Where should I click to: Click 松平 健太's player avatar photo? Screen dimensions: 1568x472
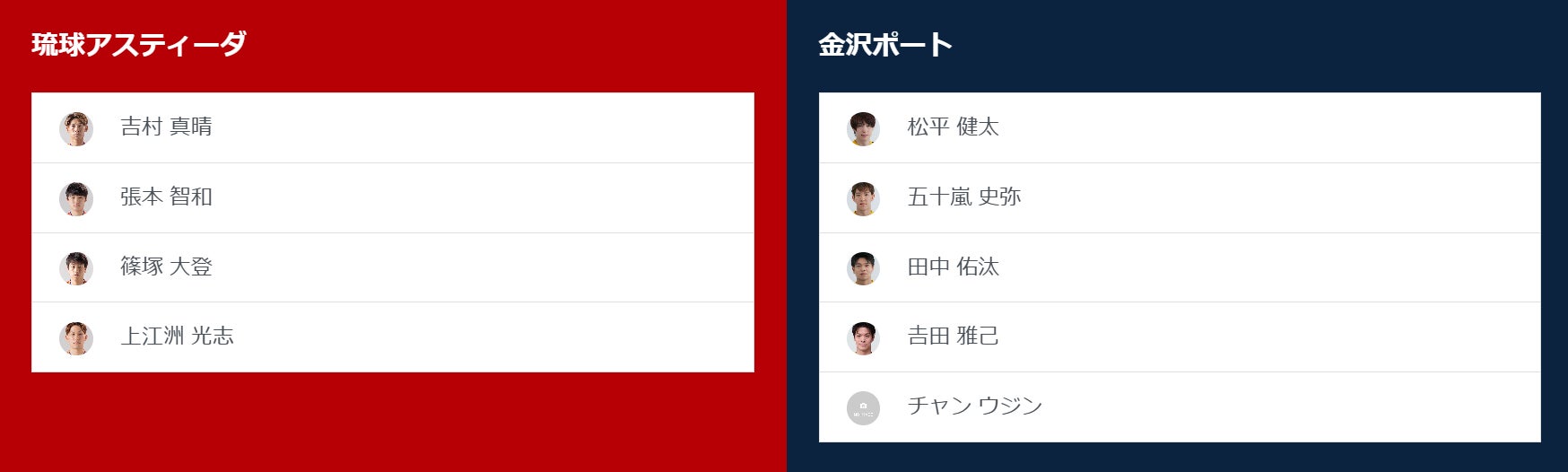(x=863, y=128)
